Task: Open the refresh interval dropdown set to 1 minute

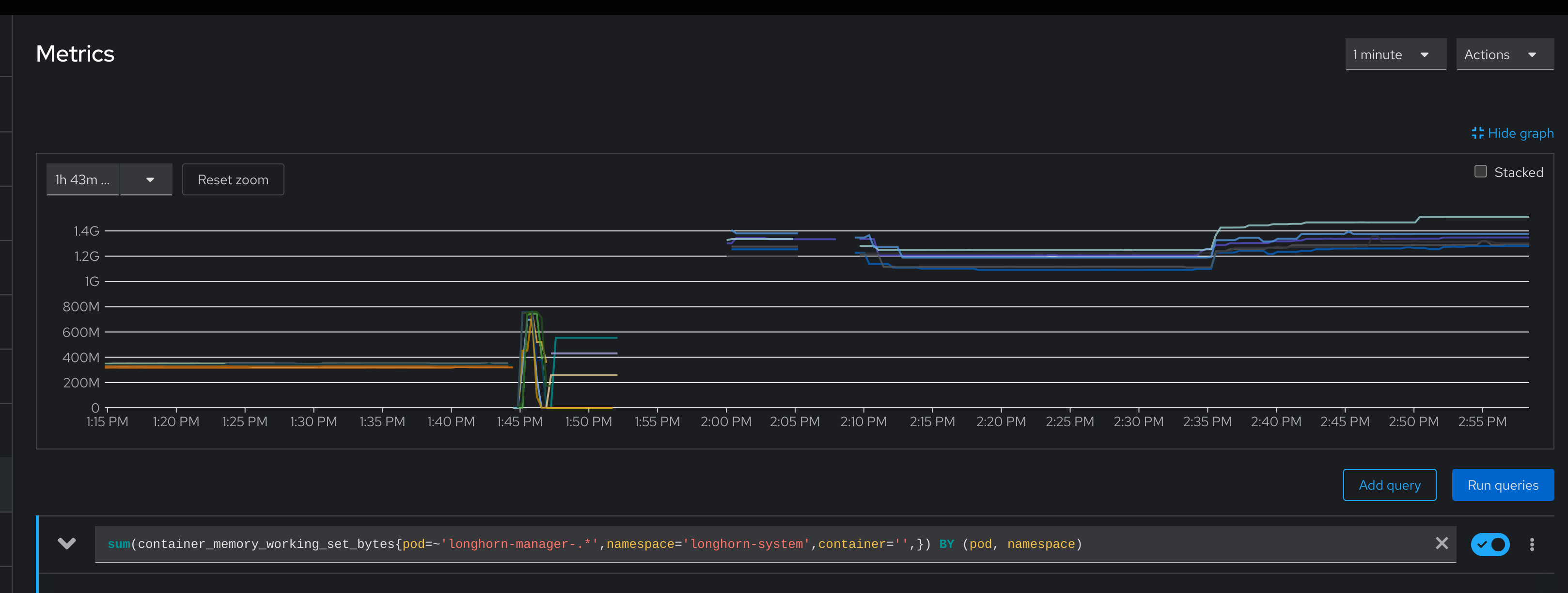Action: (1395, 54)
